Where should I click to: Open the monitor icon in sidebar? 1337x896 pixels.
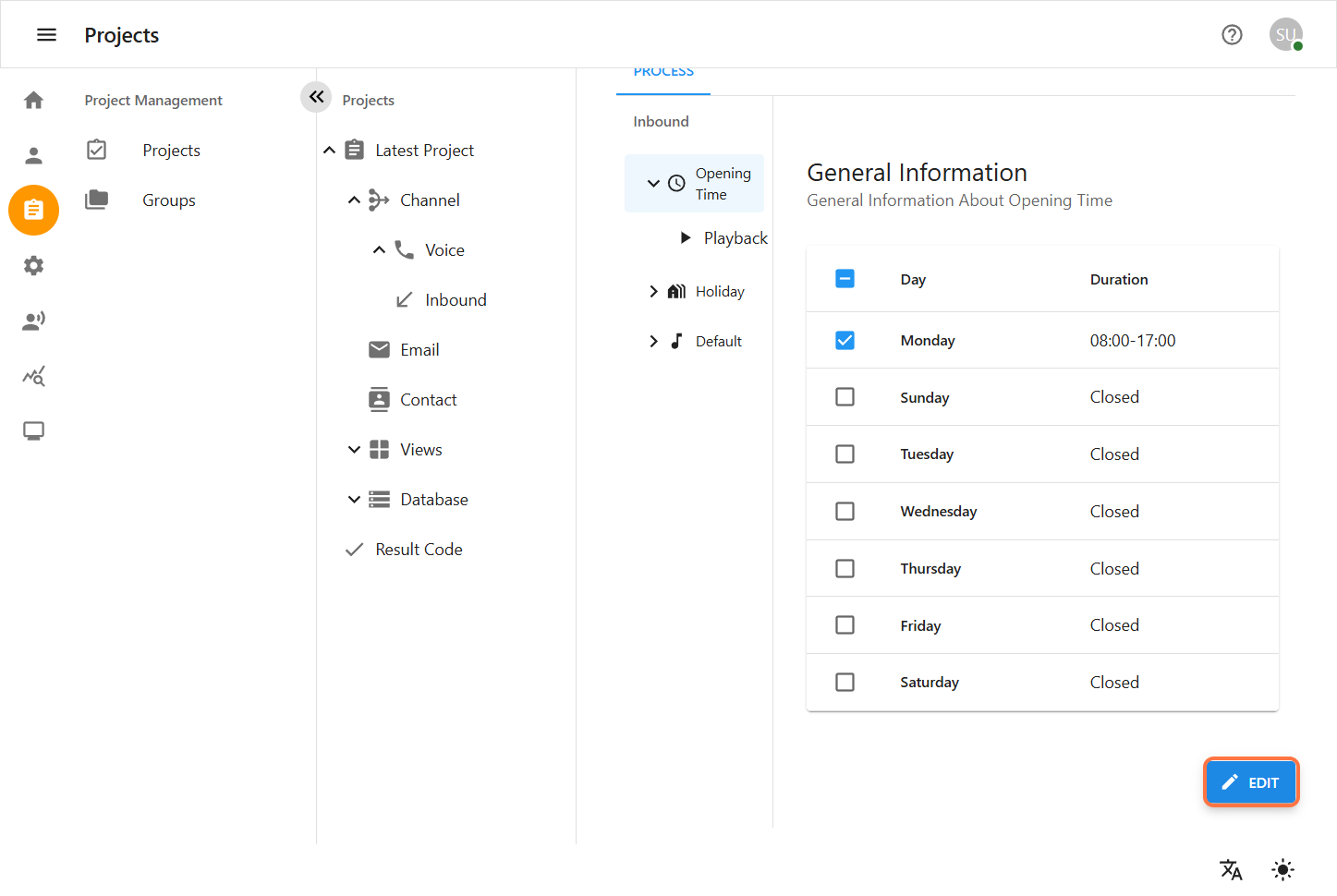click(x=34, y=431)
